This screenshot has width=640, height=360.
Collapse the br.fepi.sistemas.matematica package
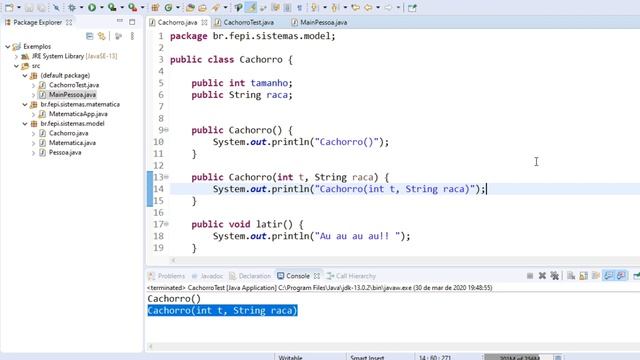pyautogui.click(x=25, y=104)
